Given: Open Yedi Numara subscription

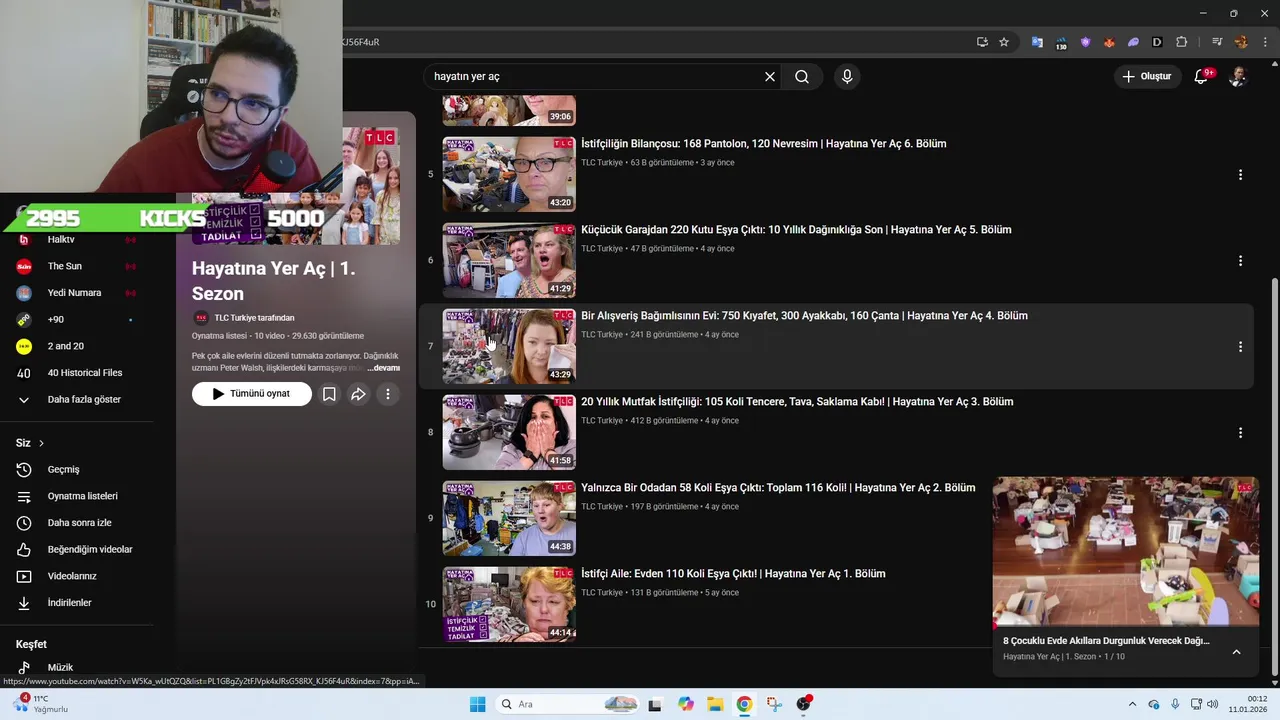Looking at the screenshot, I should [x=75, y=293].
